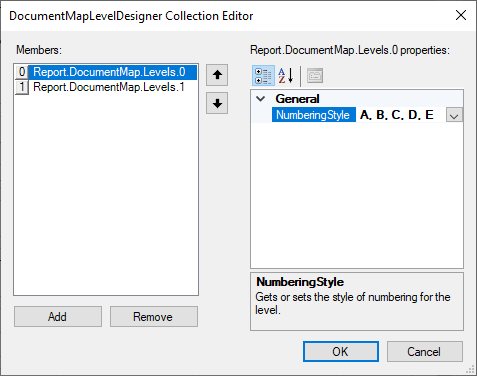This screenshot has height=376, width=477.
Task: Select Report.DocumentMap.Levels.0 member
Action: [x=113, y=72]
